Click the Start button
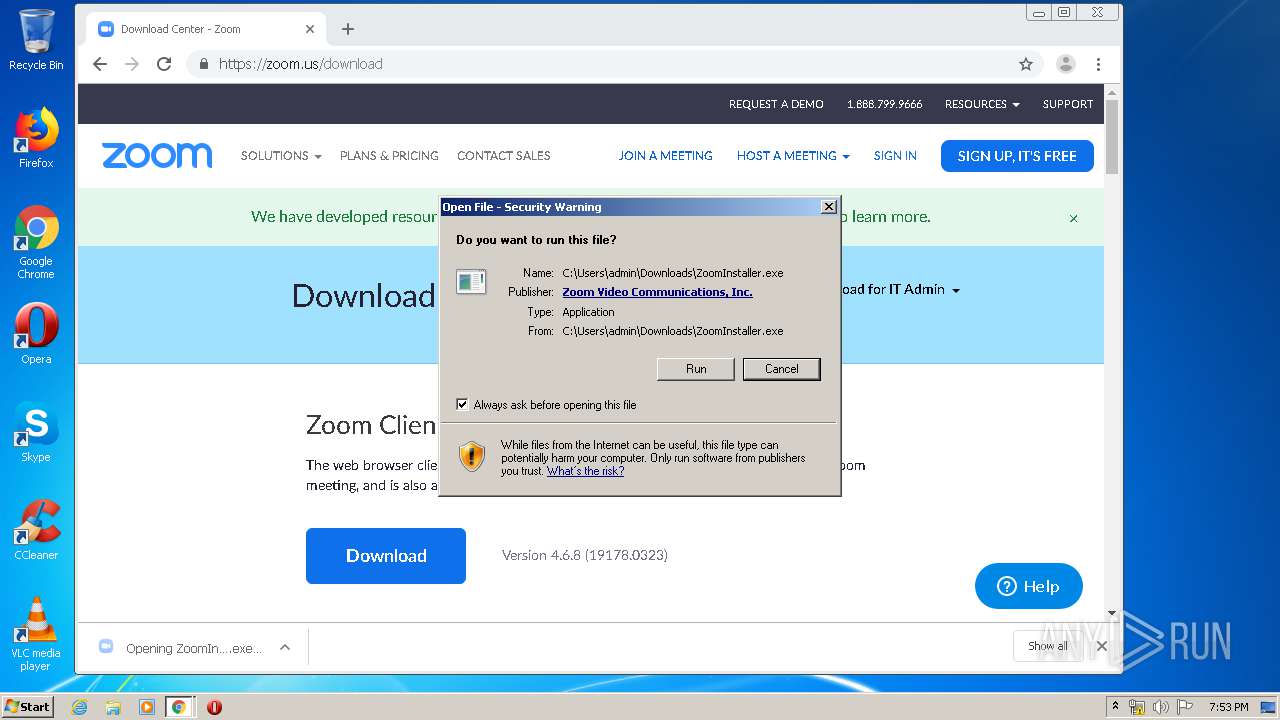Screen dimensions: 1280x720 (27, 707)
